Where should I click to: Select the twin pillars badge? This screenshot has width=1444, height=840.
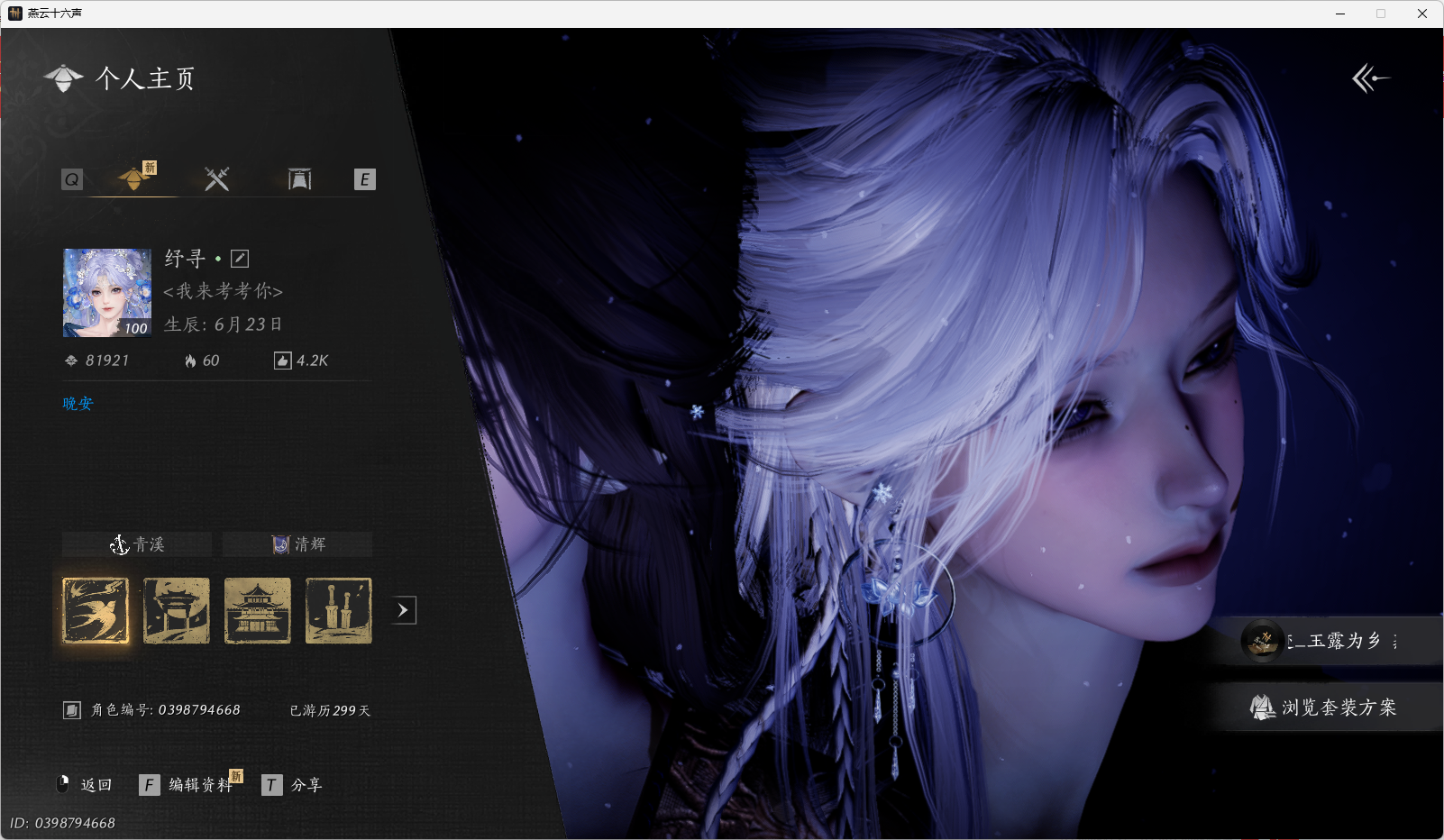pyautogui.click(x=339, y=611)
